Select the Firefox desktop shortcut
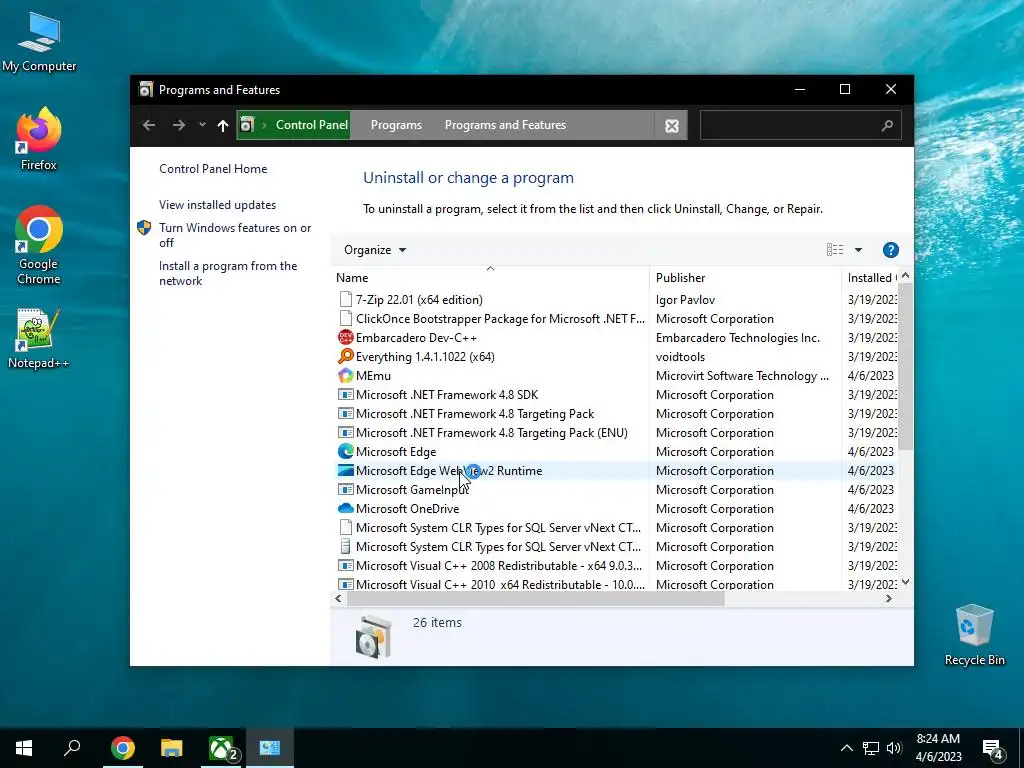1024x768 pixels. click(39, 140)
